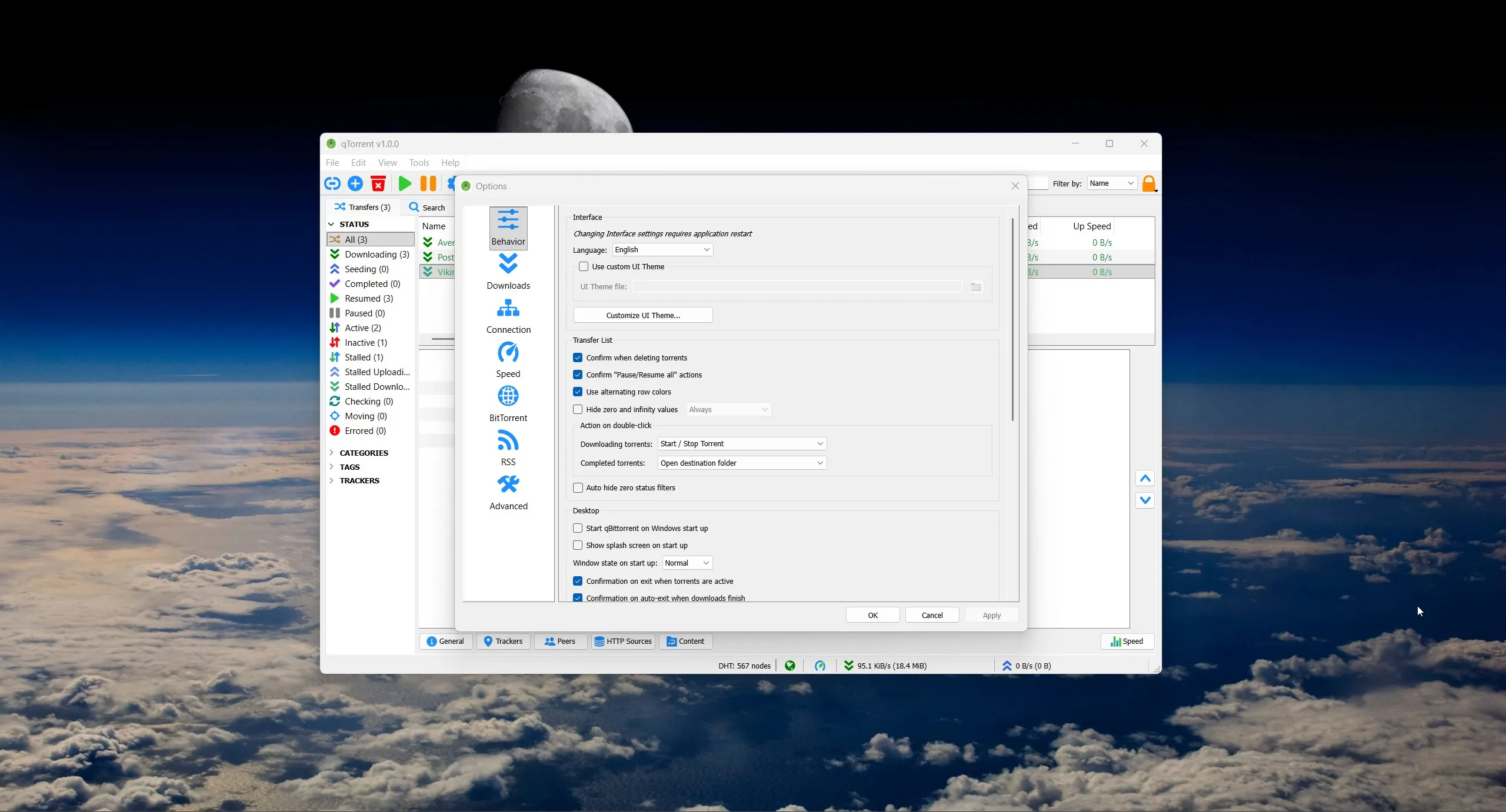Click the Cancel button
1506x812 pixels.
tap(932, 615)
